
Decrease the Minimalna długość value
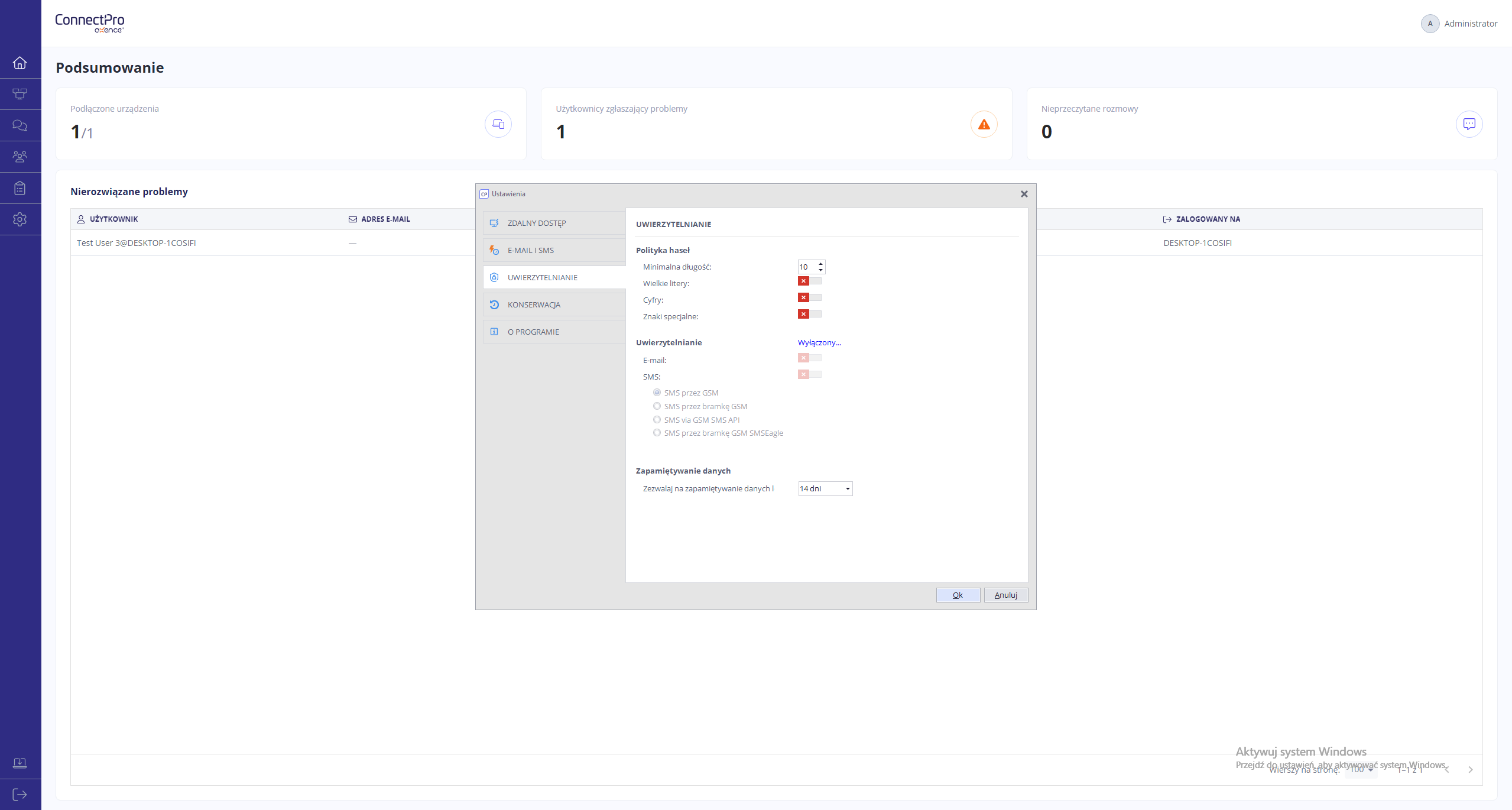[x=821, y=270]
